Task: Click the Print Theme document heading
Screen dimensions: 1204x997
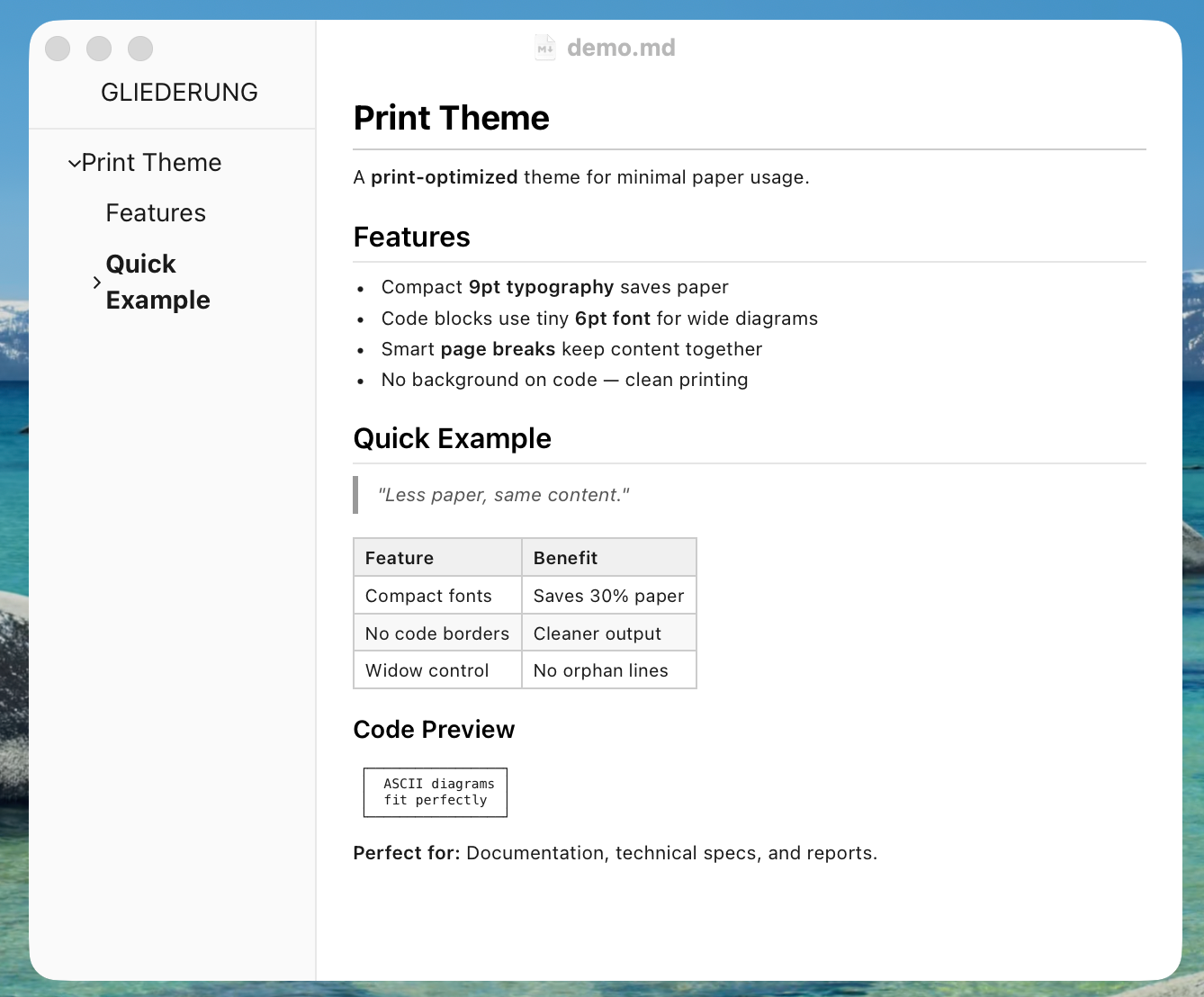Action: (x=451, y=118)
